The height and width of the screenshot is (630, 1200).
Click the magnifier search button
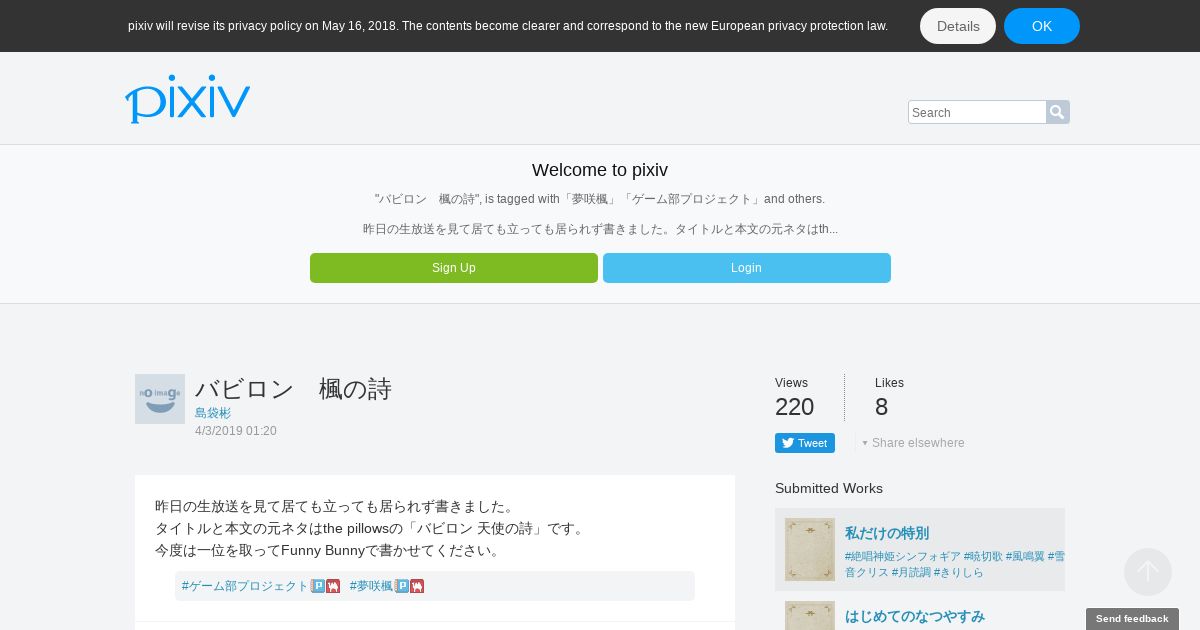[x=1058, y=112]
